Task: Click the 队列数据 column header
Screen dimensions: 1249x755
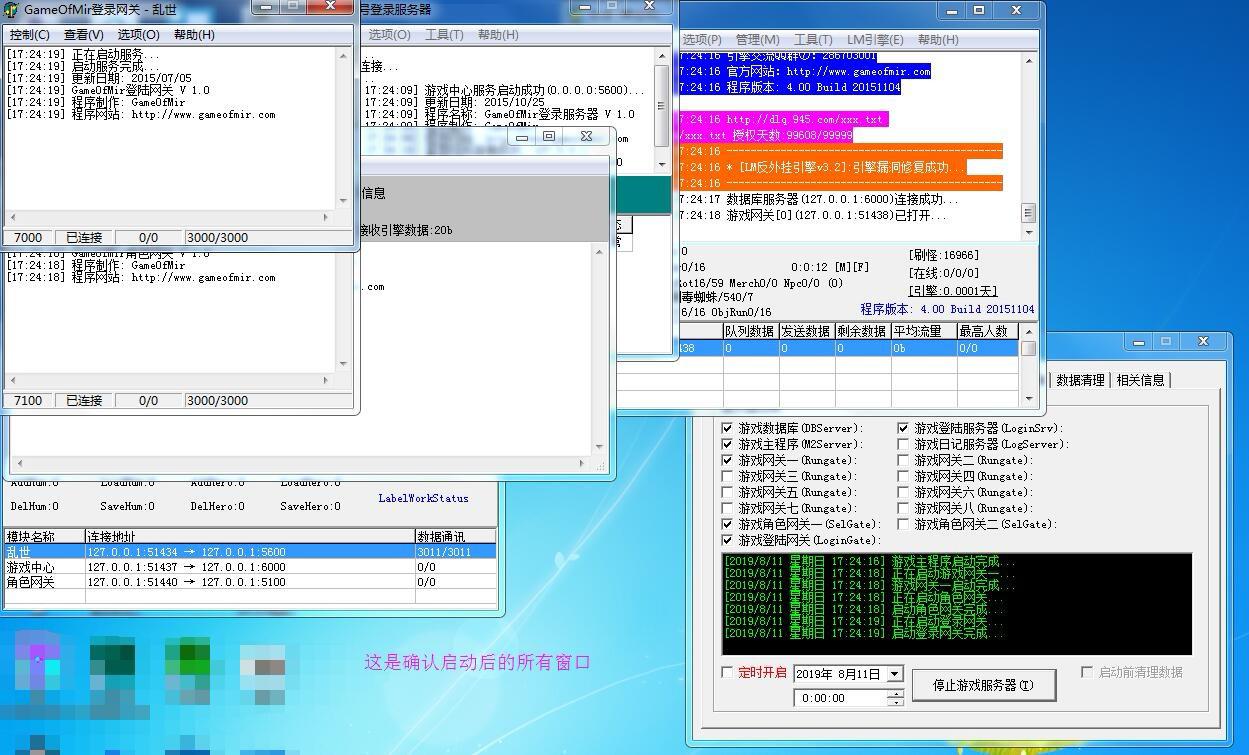Action: [x=750, y=331]
